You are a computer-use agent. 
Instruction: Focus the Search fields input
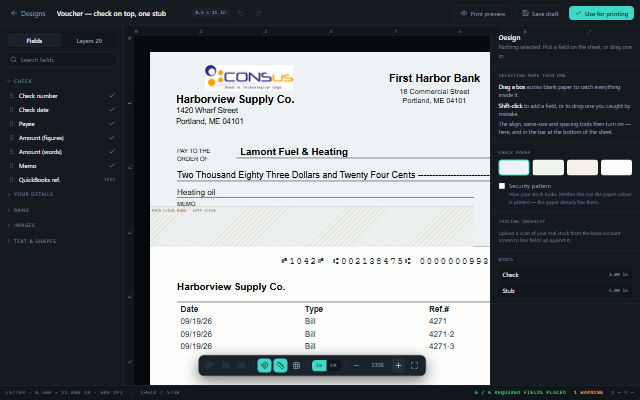[x=62, y=60]
